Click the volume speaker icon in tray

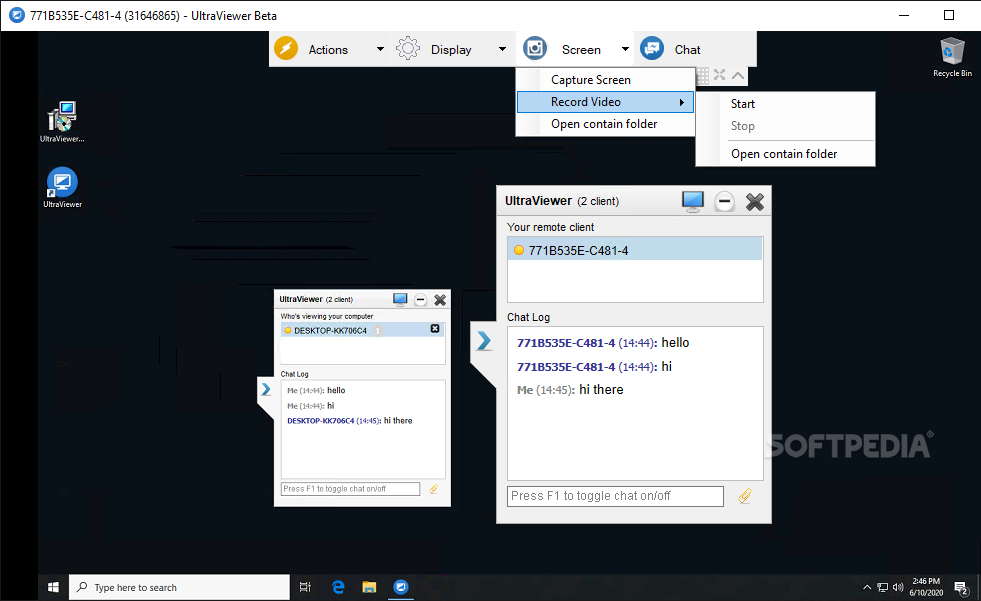[898, 587]
